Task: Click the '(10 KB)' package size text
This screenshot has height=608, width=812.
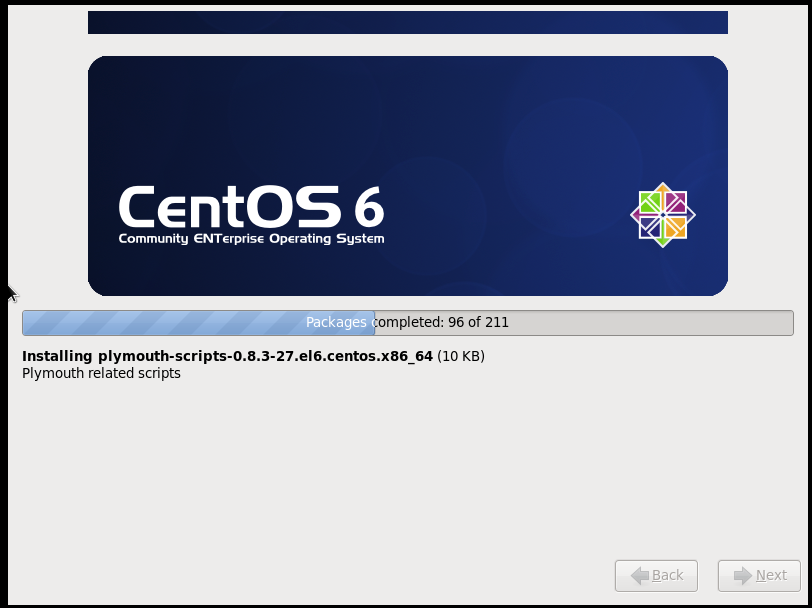Action: tap(461, 356)
